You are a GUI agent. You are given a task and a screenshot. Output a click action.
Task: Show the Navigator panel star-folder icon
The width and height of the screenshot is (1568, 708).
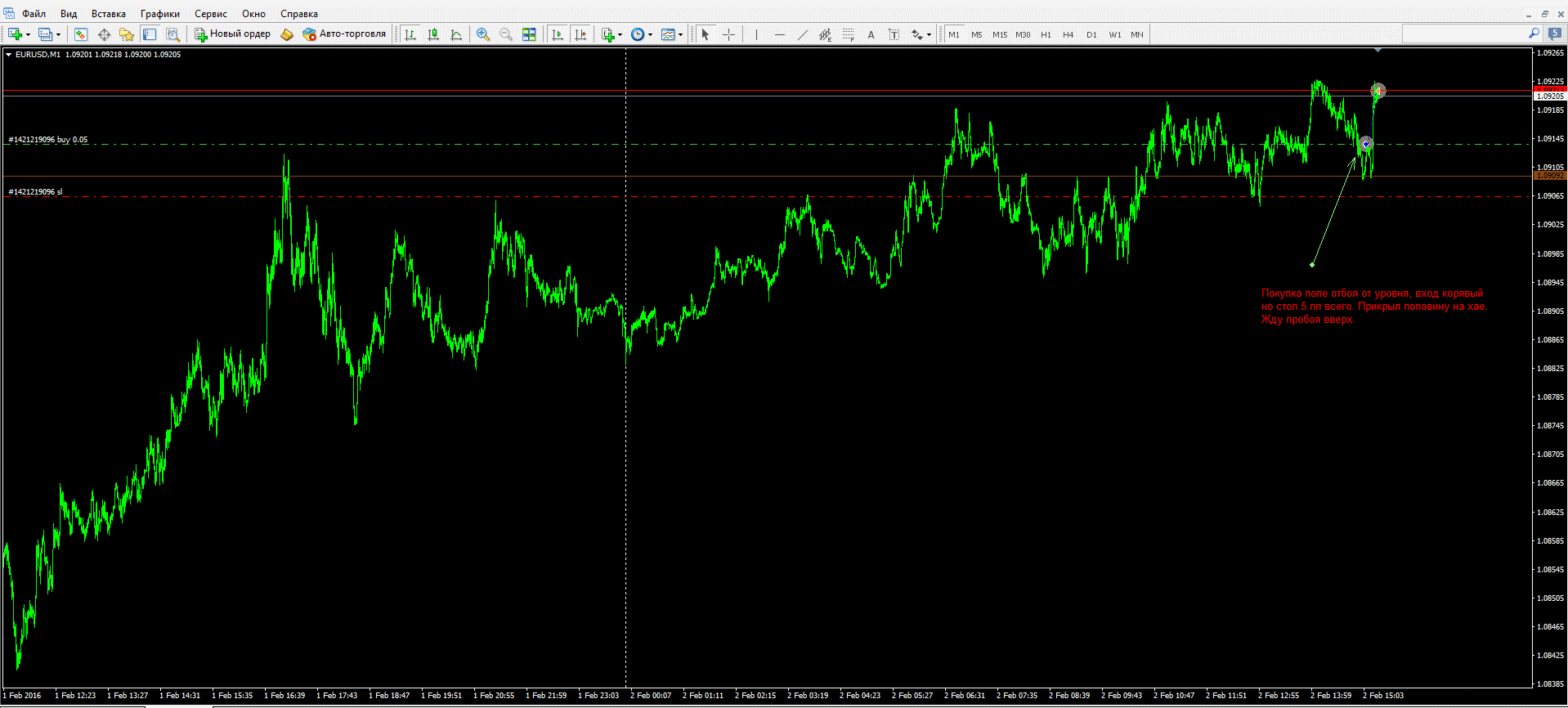click(126, 34)
